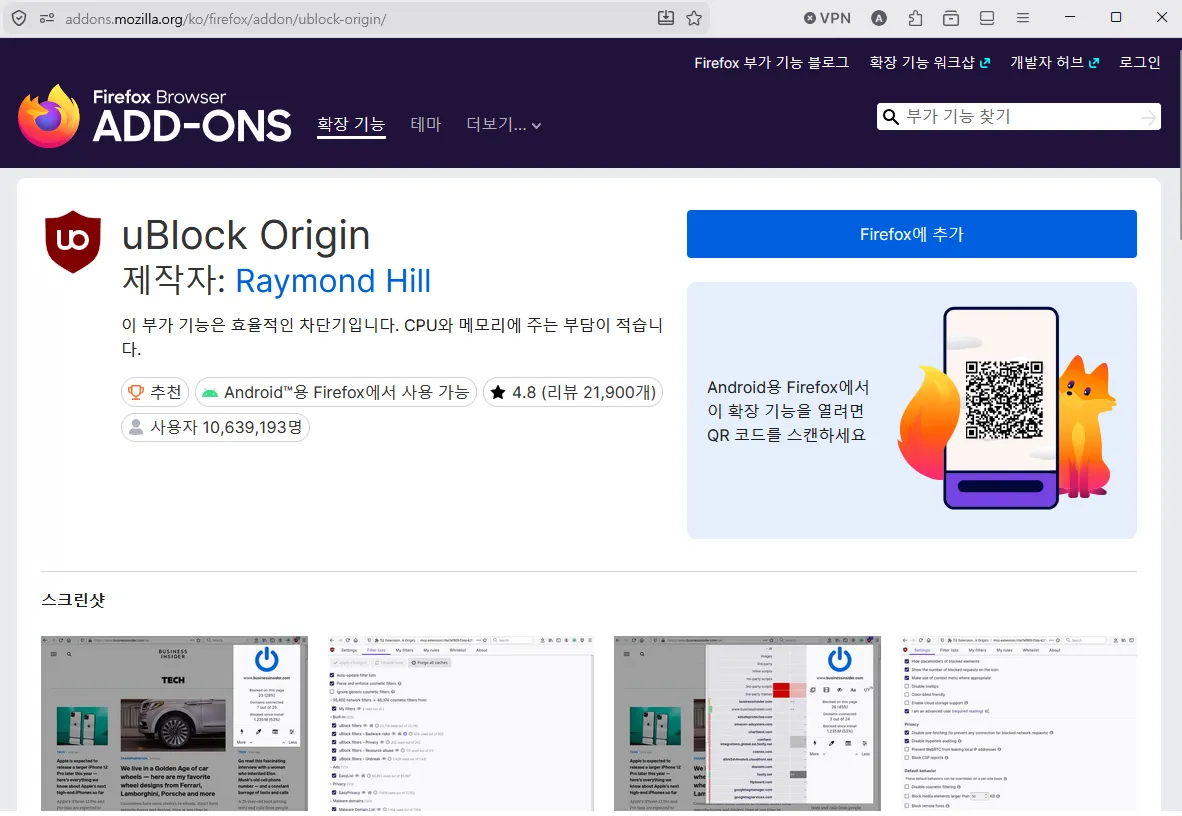This screenshot has height=816, width=1182.
Task: Open third screenshot with red request matrix
Action: [747, 723]
